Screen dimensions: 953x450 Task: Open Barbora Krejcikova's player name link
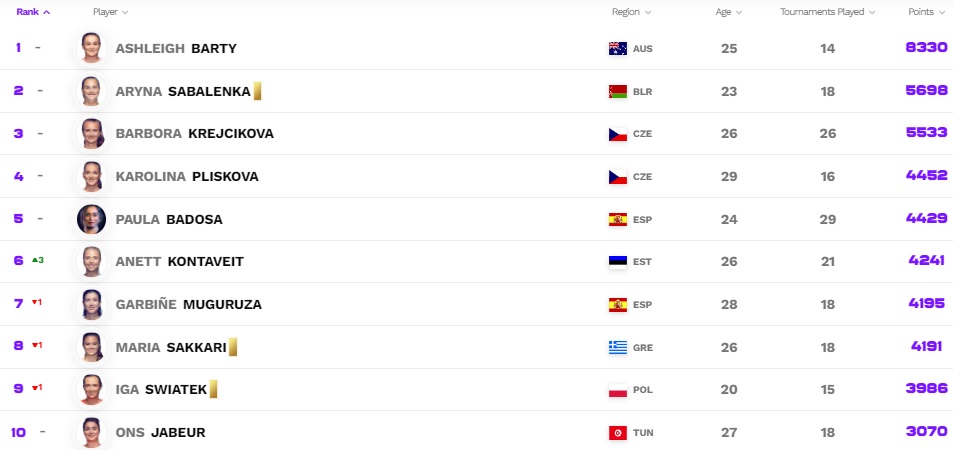pyautogui.click(x=194, y=134)
